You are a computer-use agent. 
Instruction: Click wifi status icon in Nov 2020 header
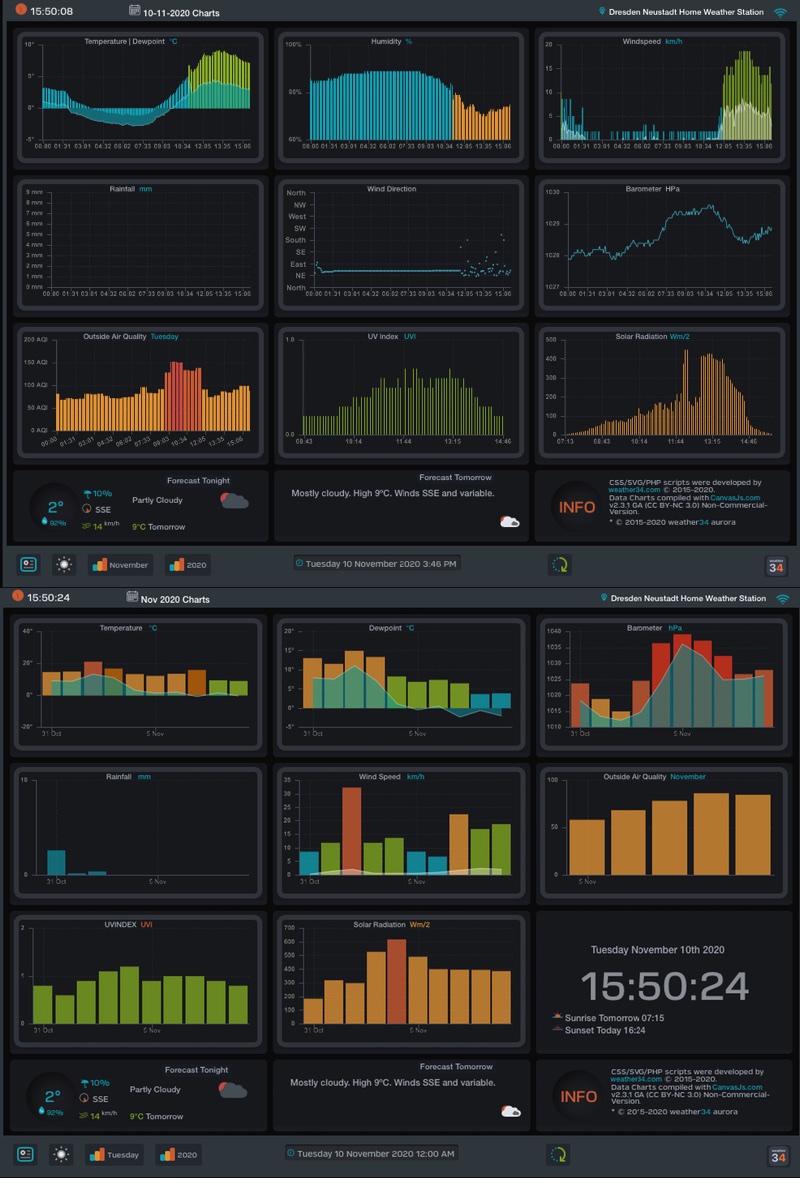click(x=783, y=598)
